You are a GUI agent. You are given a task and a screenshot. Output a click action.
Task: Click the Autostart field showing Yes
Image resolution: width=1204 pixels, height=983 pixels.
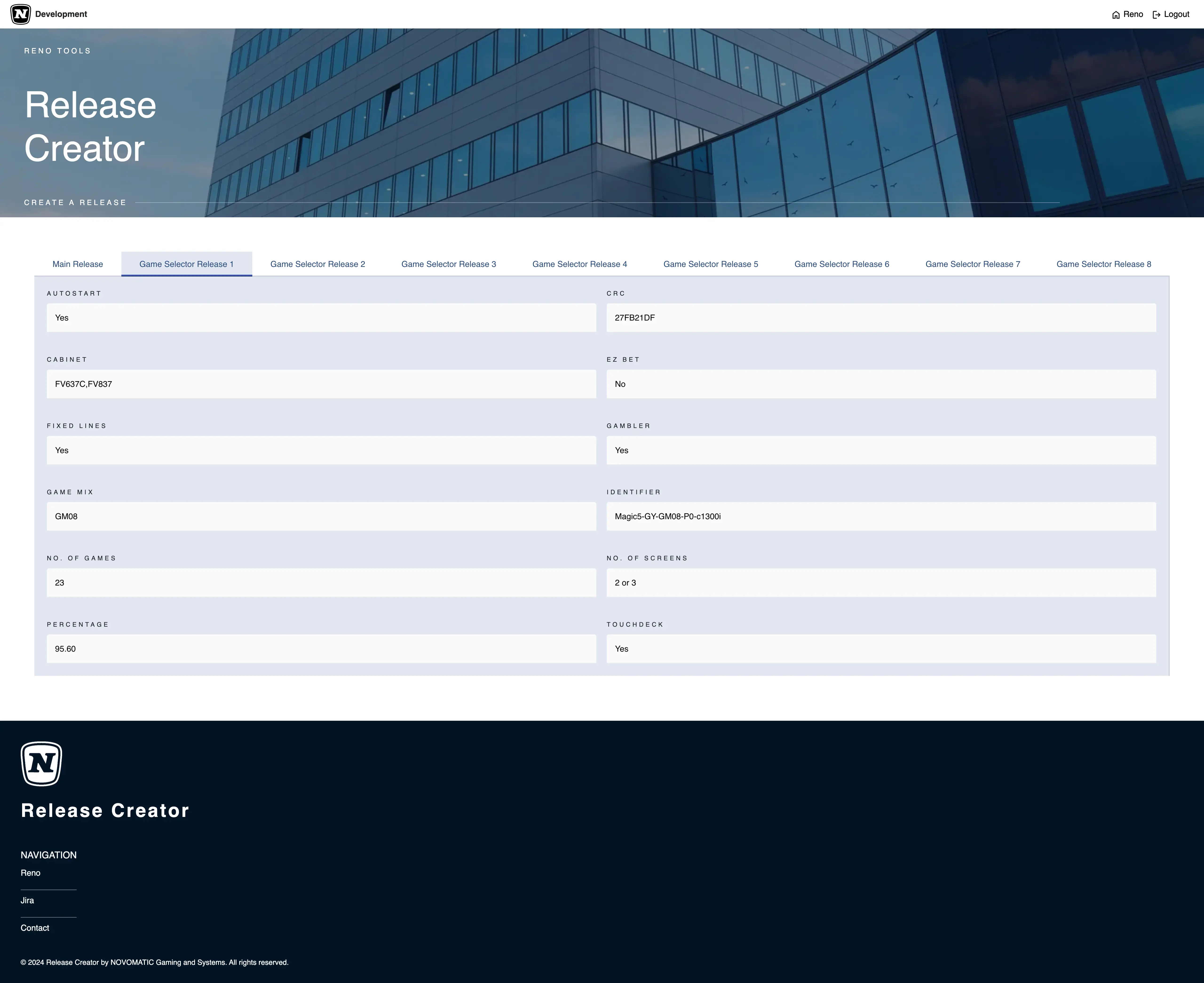[321, 318]
